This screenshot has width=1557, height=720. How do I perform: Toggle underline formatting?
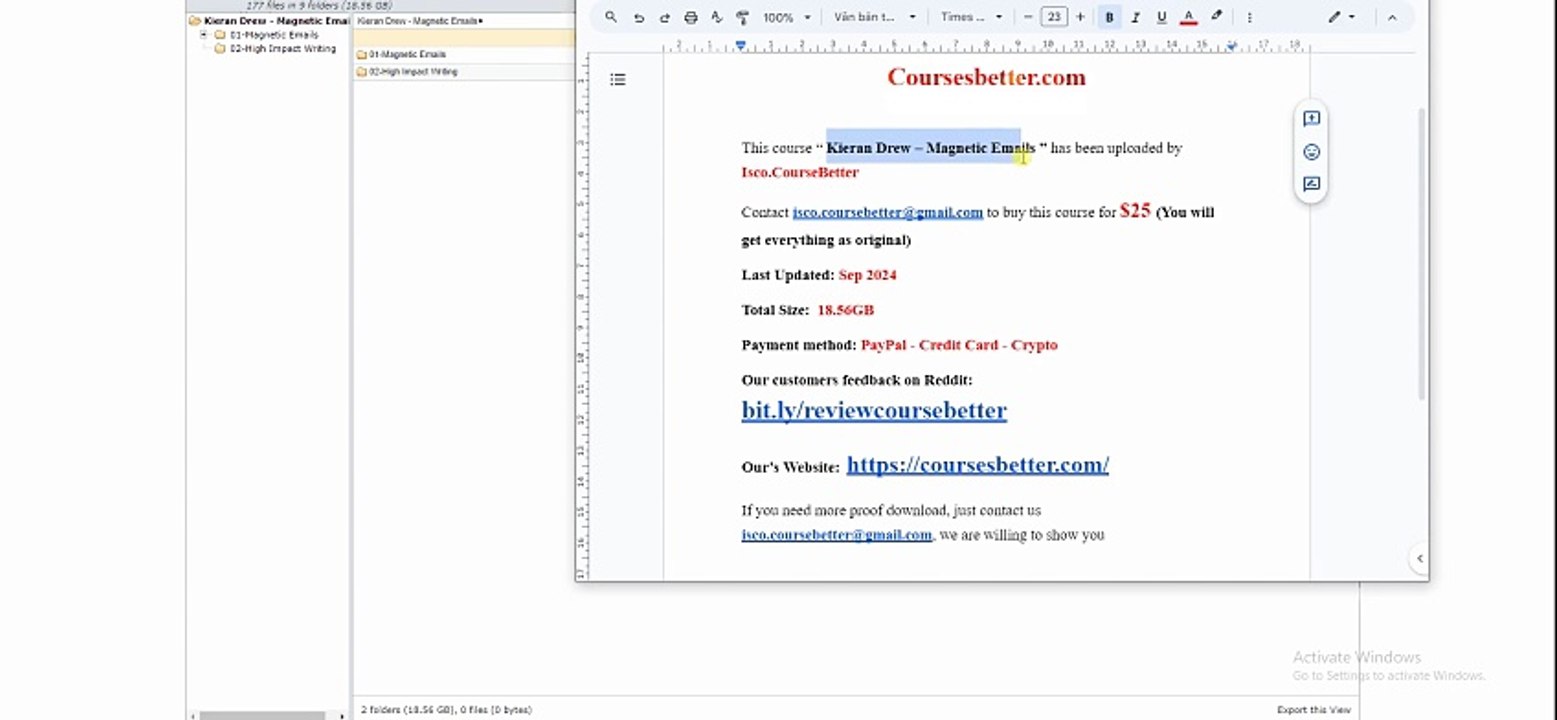coord(1161,17)
